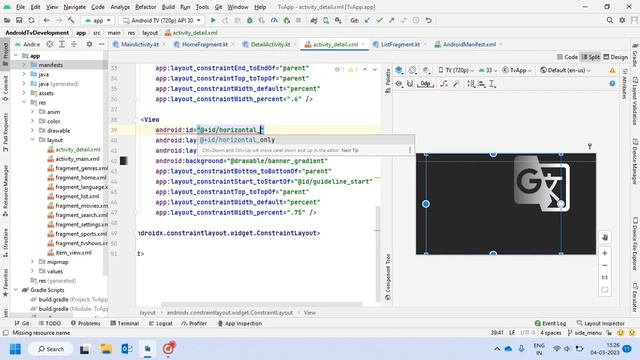
Task: Toggle View Options eye icon in design toolbar
Action: tap(399, 84)
